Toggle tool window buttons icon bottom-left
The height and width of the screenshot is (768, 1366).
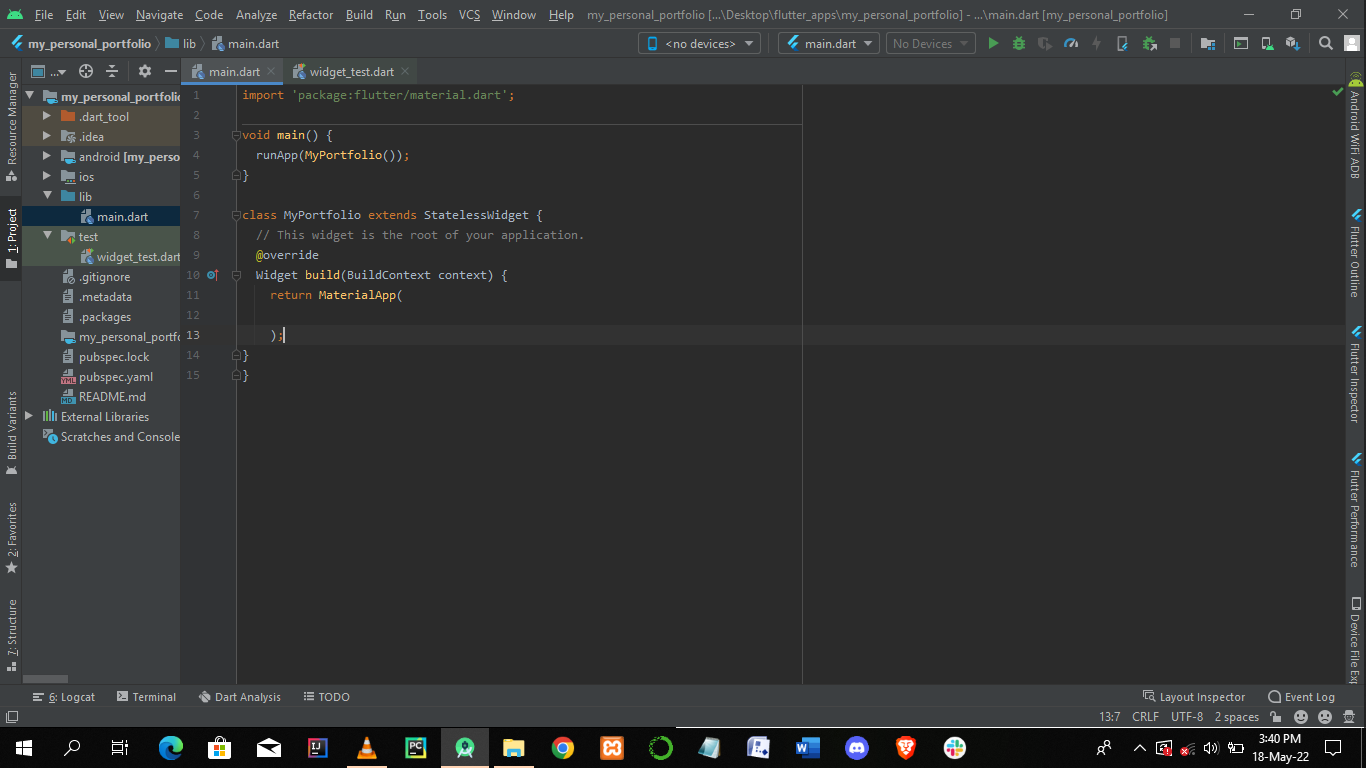(12, 717)
